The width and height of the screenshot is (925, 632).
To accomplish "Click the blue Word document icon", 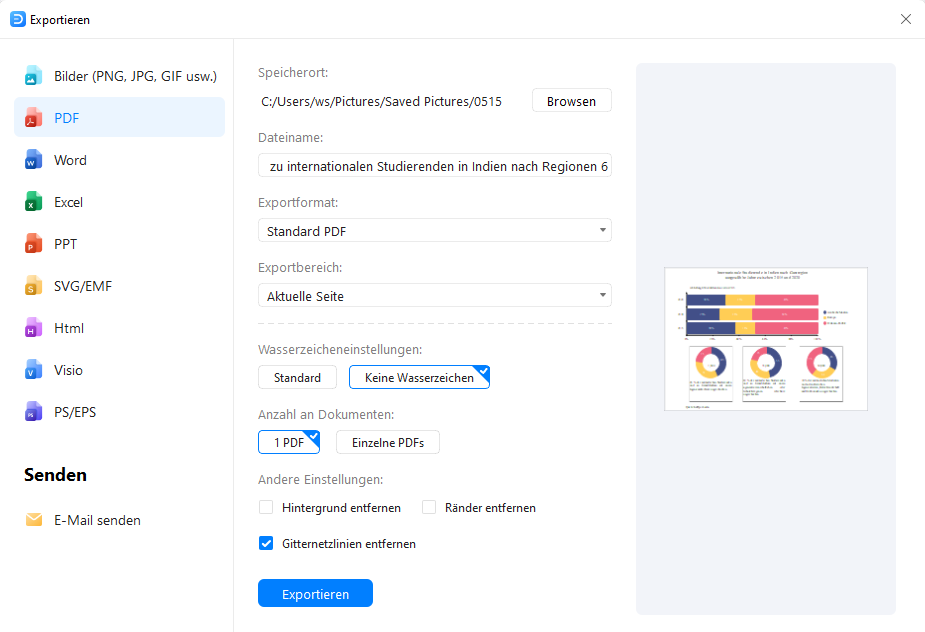I will pyautogui.click(x=33, y=160).
